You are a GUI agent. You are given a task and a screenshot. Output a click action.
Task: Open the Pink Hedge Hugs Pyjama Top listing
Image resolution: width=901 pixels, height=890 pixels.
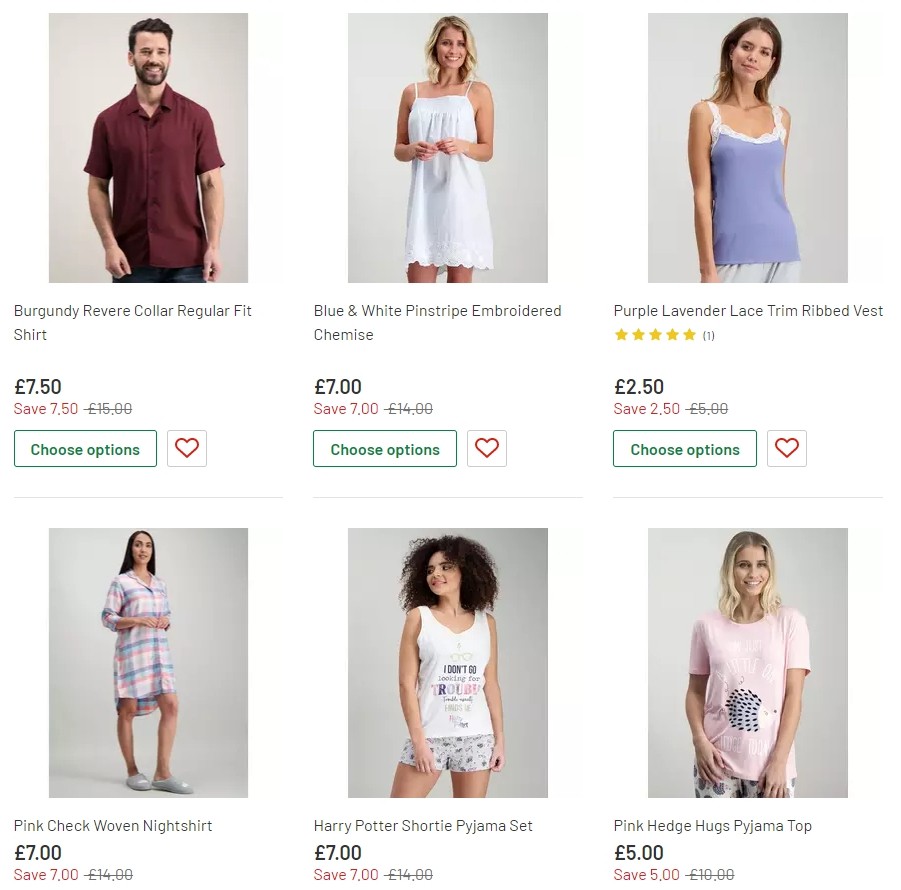[713, 825]
